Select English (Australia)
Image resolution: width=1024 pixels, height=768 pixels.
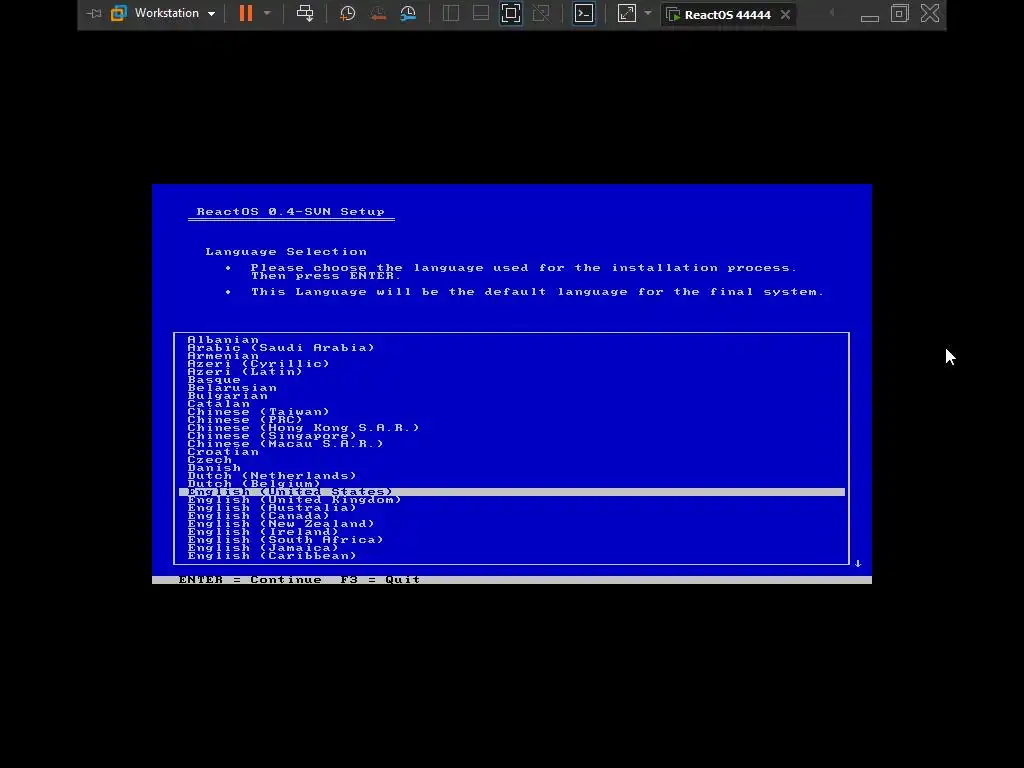point(272,507)
